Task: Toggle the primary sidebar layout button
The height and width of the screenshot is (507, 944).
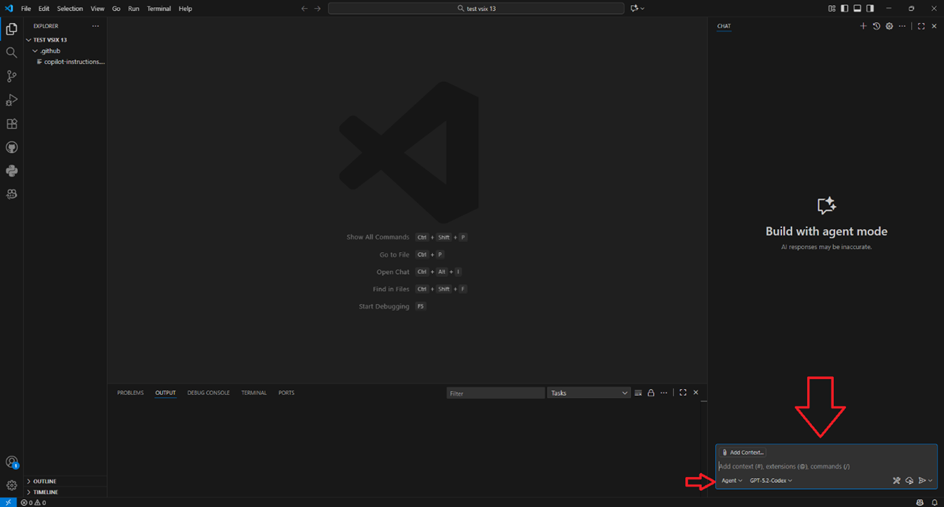Action: click(x=844, y=8)
